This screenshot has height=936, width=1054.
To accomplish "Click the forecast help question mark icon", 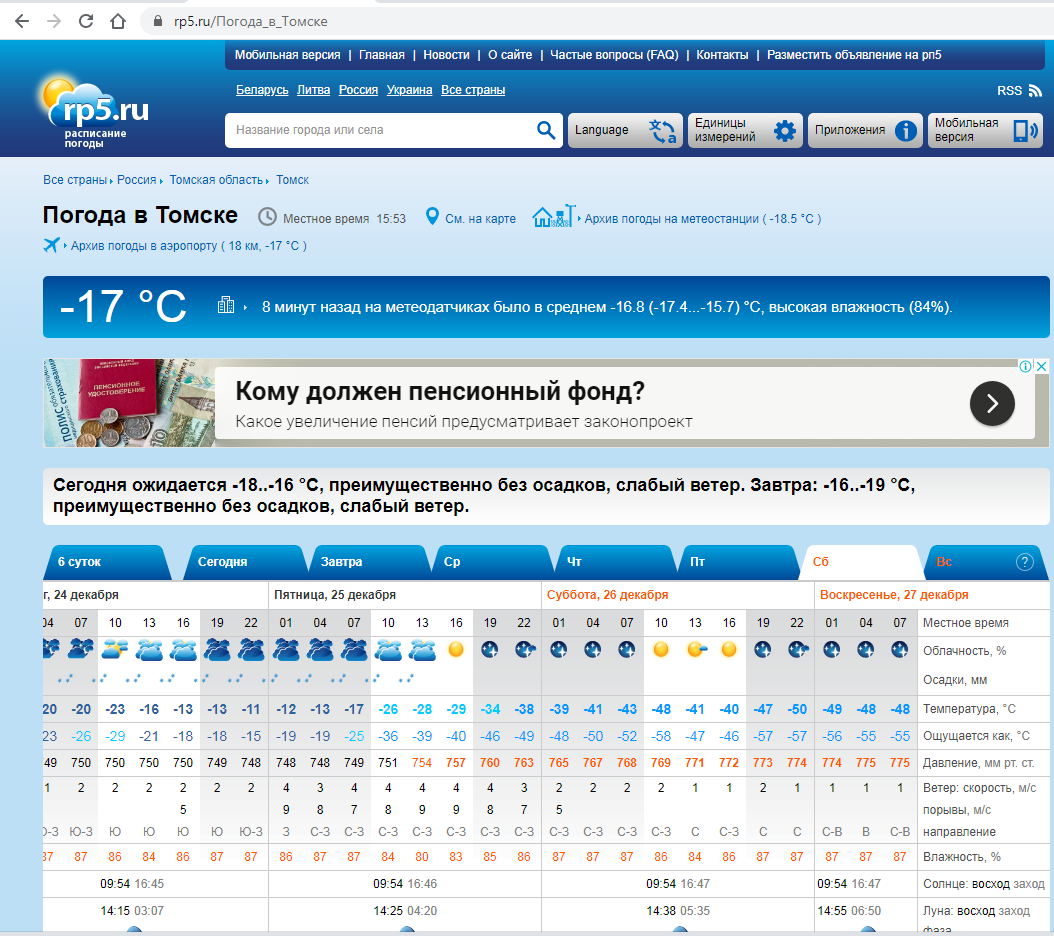I will (1024, 562).
